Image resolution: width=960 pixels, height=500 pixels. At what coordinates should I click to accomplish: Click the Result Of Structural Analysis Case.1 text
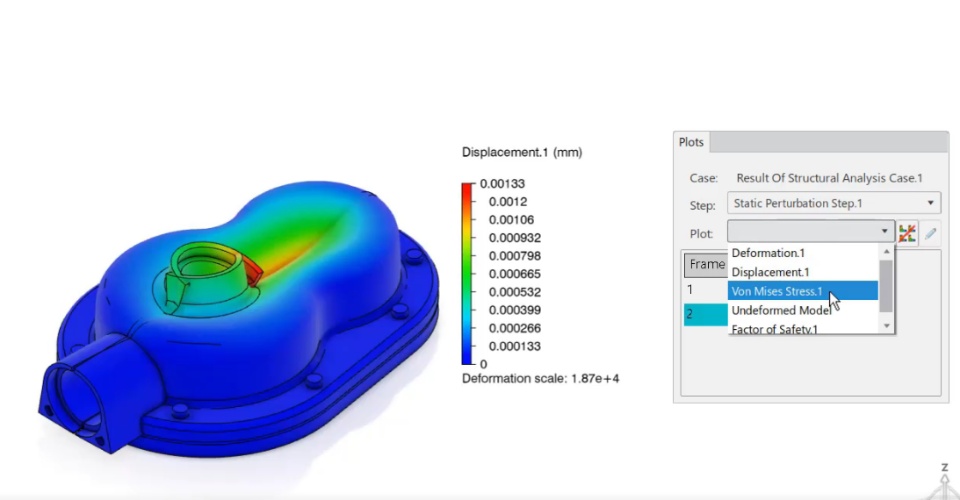click(x=829, y=178)
